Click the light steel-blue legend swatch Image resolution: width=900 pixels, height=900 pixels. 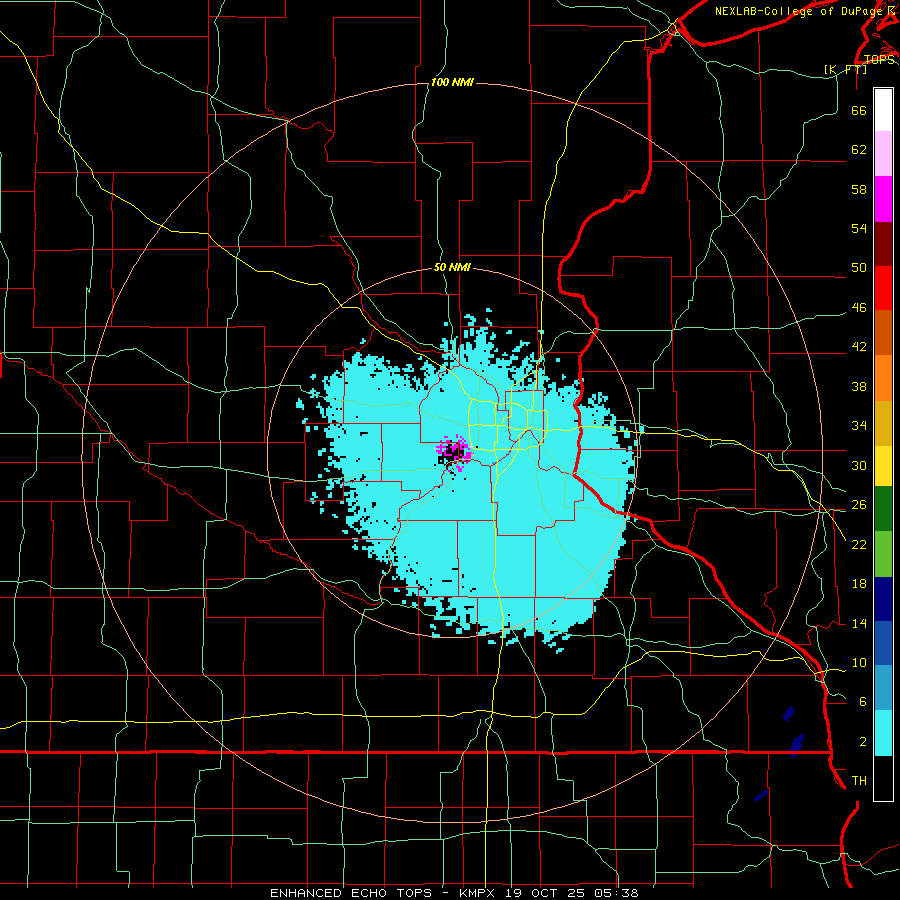[x=883, y=688]
